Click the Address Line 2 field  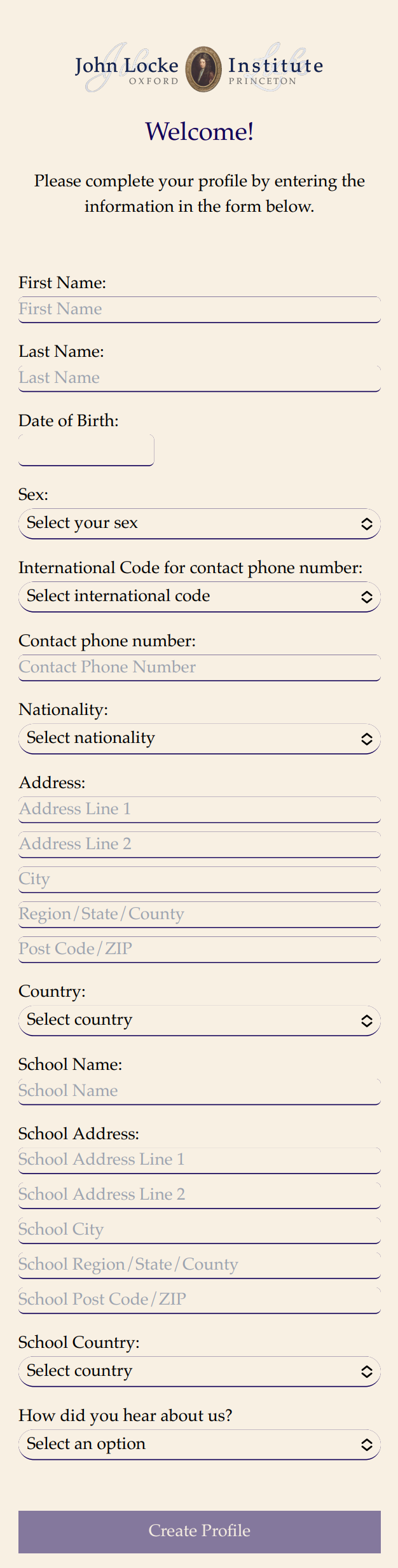point(200,844)
